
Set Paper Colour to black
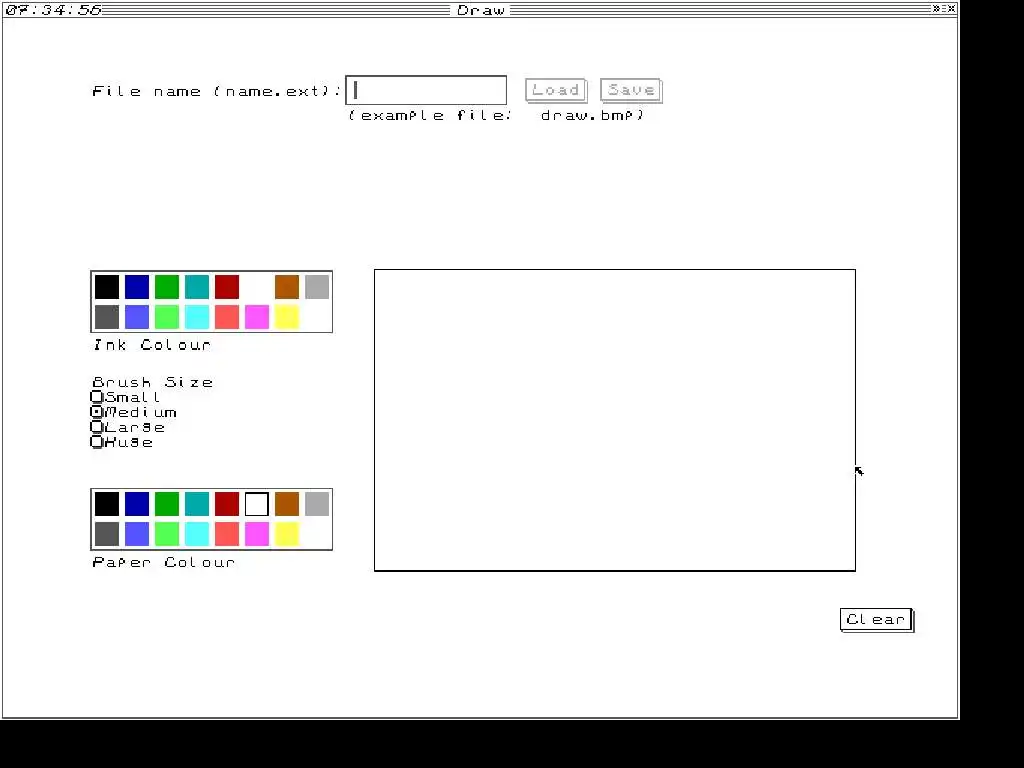pyautogui.click(x=107, y=504)
